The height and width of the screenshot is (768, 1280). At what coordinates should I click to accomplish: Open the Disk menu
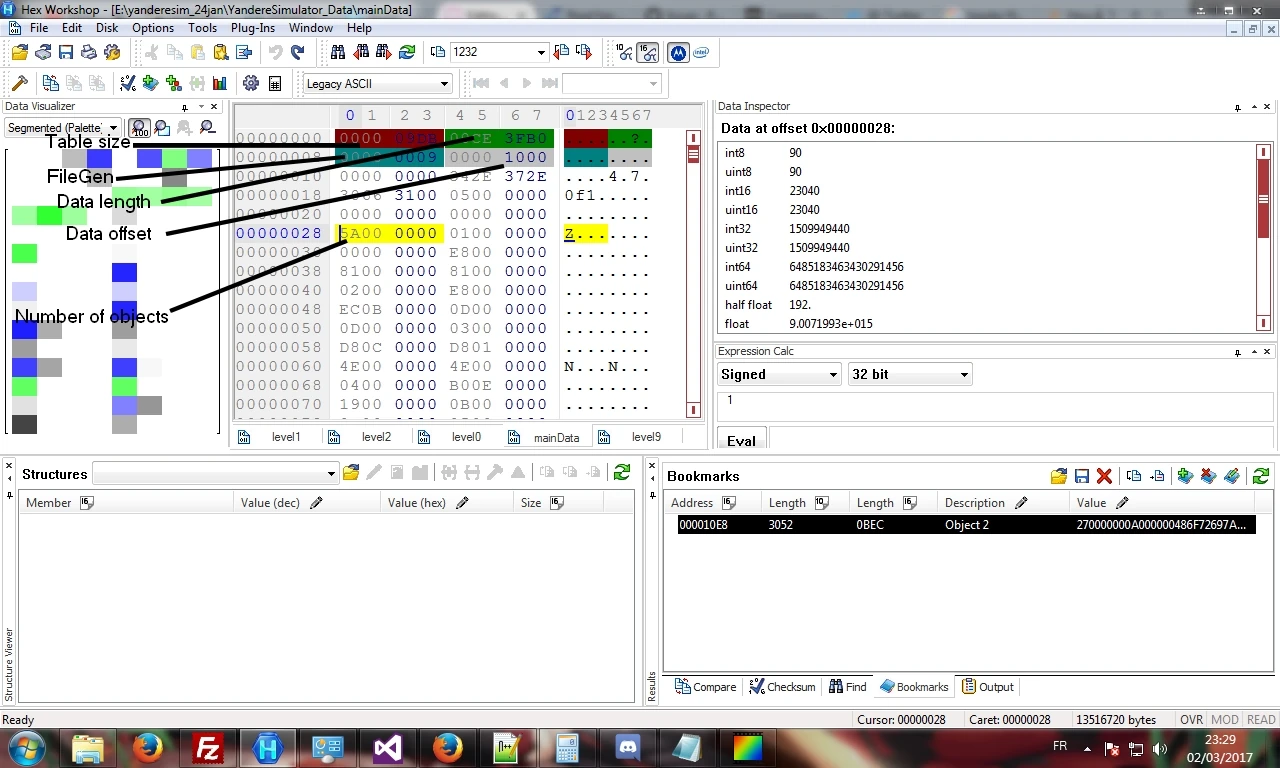[x=107, y=28]
